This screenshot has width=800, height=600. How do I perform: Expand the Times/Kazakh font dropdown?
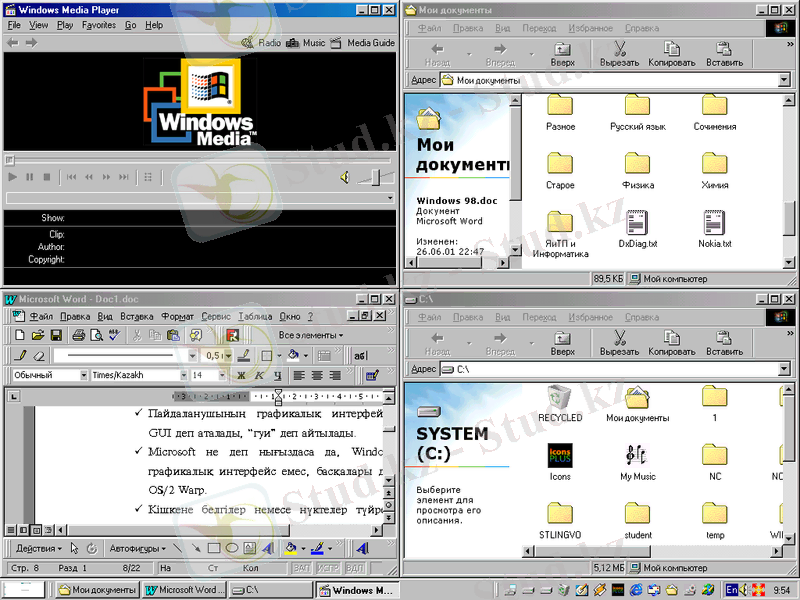coord(184,376)
